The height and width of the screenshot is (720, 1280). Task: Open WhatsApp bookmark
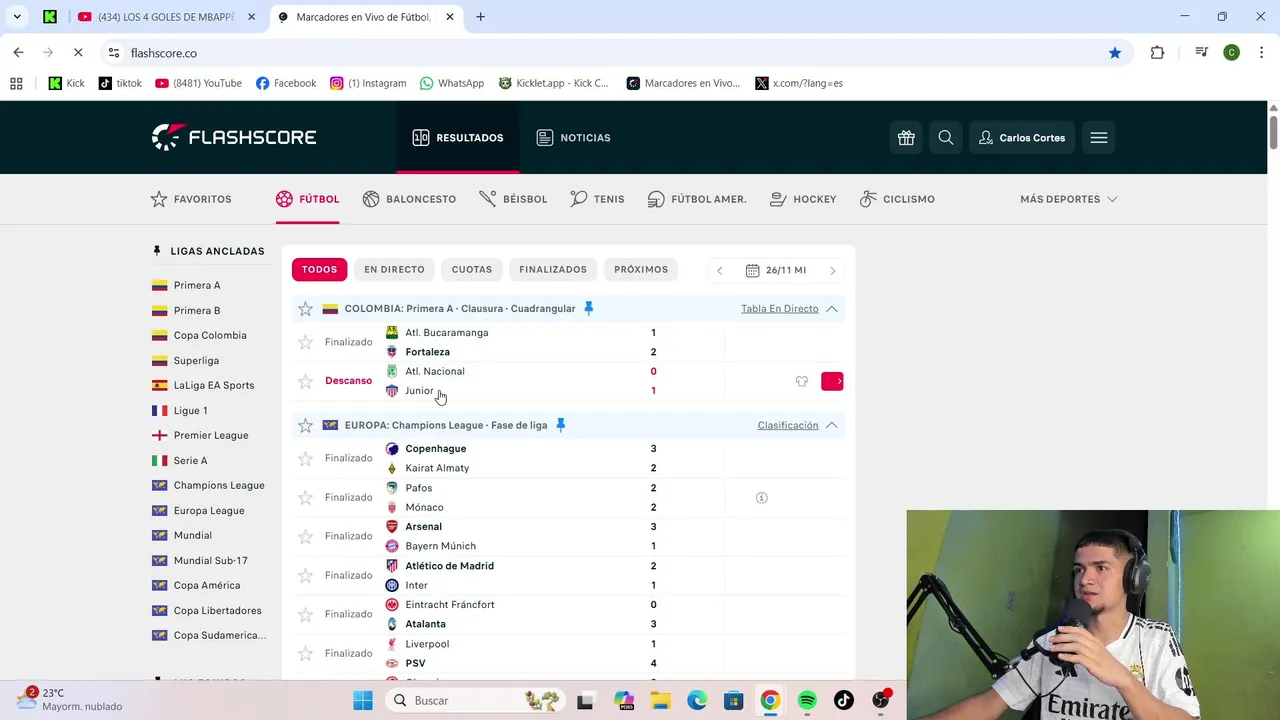pos(452,83)
